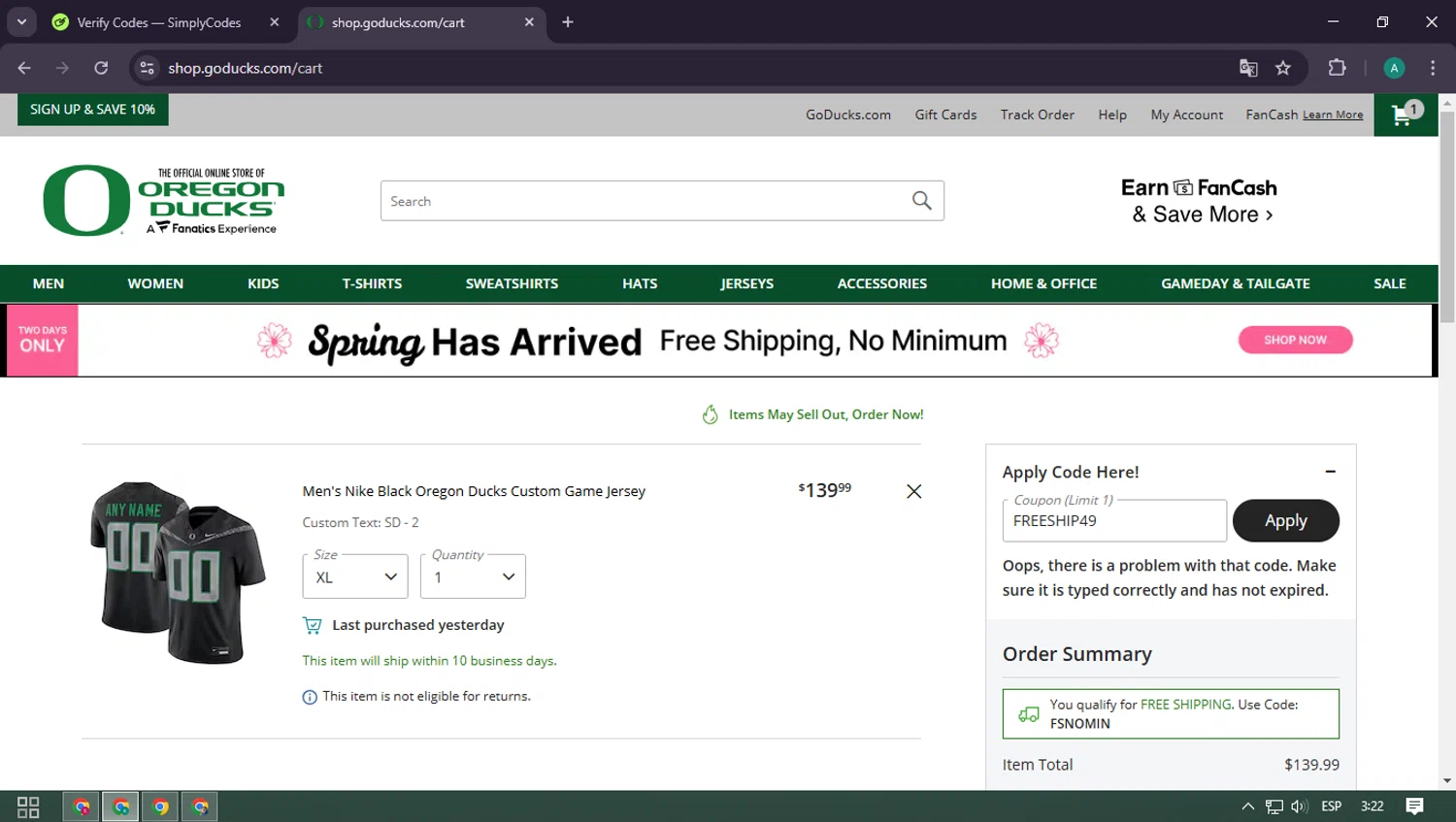Click Earn FanCash & Save More banner
The width and height of the screenshot is (1456, 822).
pos(1200,201)
